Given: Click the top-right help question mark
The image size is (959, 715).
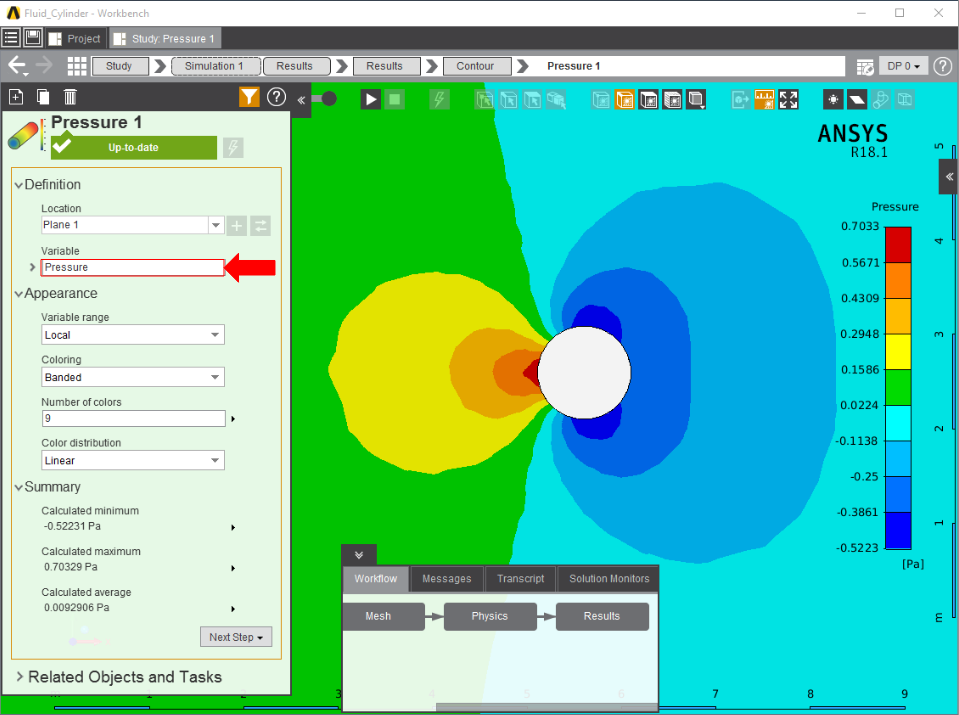Looking at the screenshot, I should tap(943, 65).
